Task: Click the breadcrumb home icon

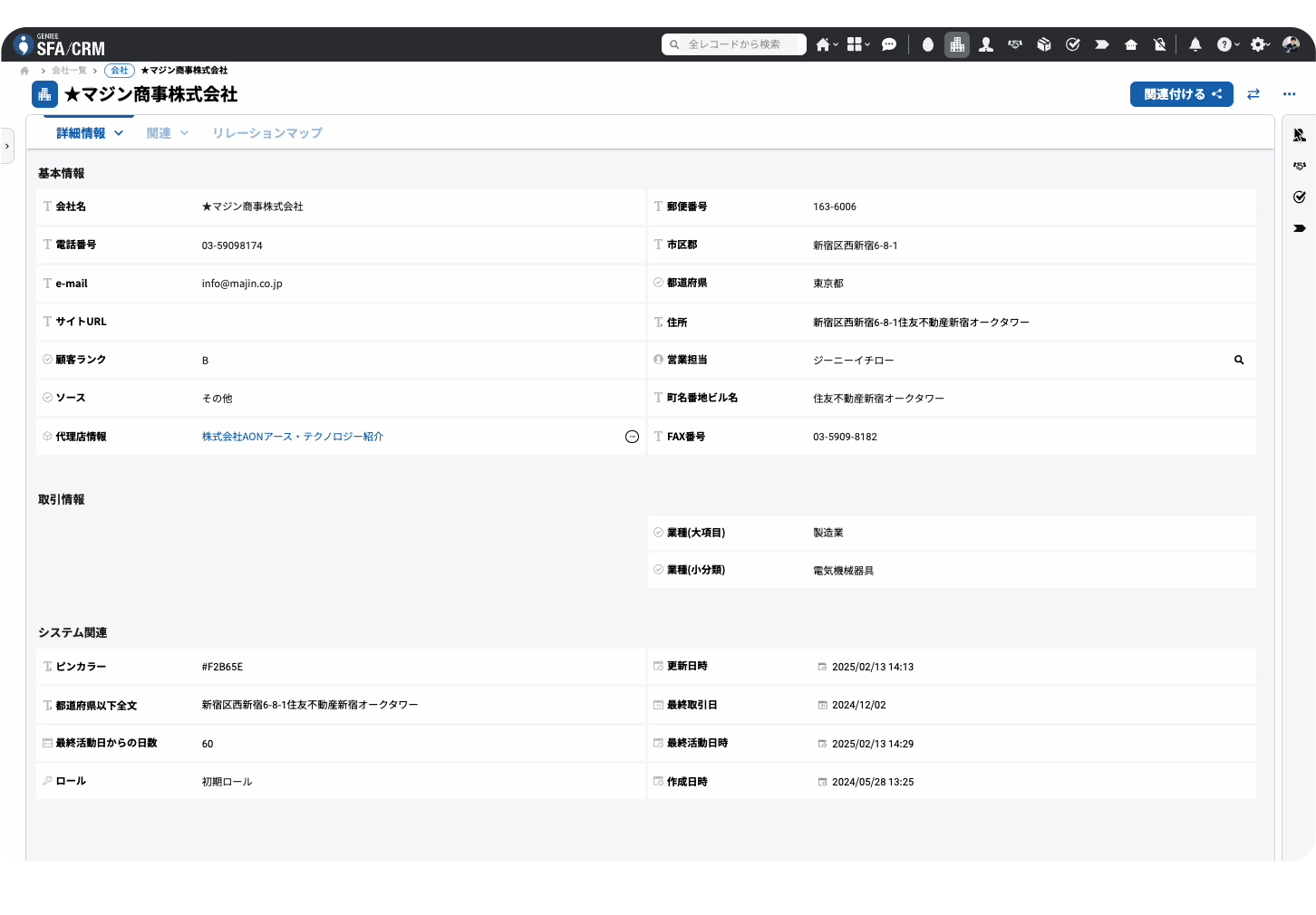Action: pos(24,71)
